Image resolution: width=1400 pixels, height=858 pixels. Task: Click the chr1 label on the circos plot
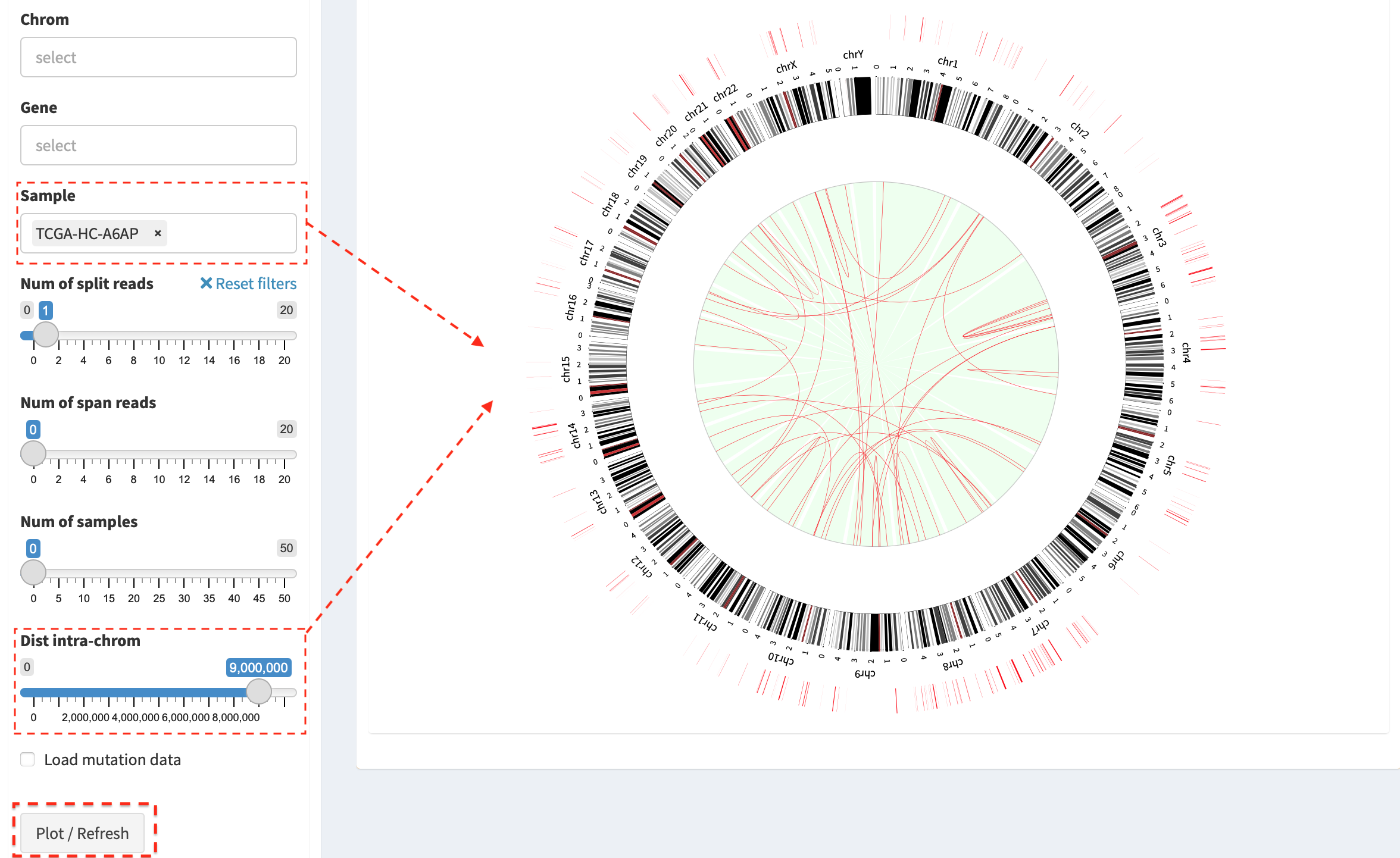tap(948, 62)
